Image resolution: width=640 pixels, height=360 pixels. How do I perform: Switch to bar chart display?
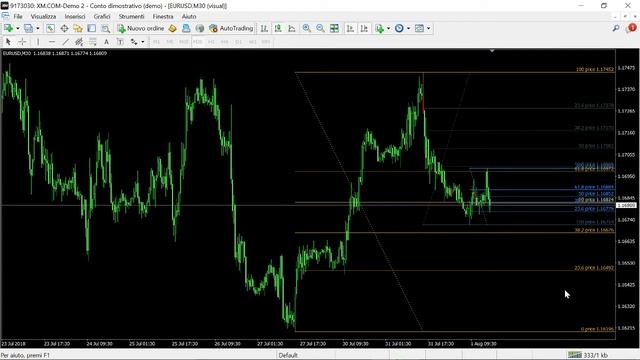pyautogui.click(x=264, y=28)
